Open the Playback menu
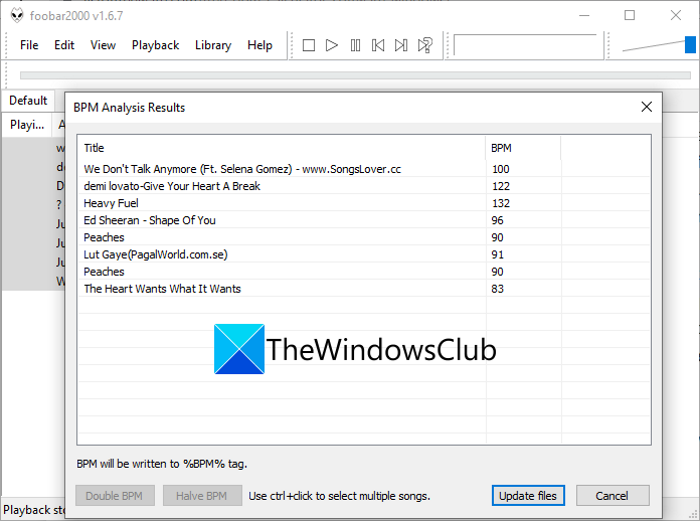700x521 pixels. (155, 45)
